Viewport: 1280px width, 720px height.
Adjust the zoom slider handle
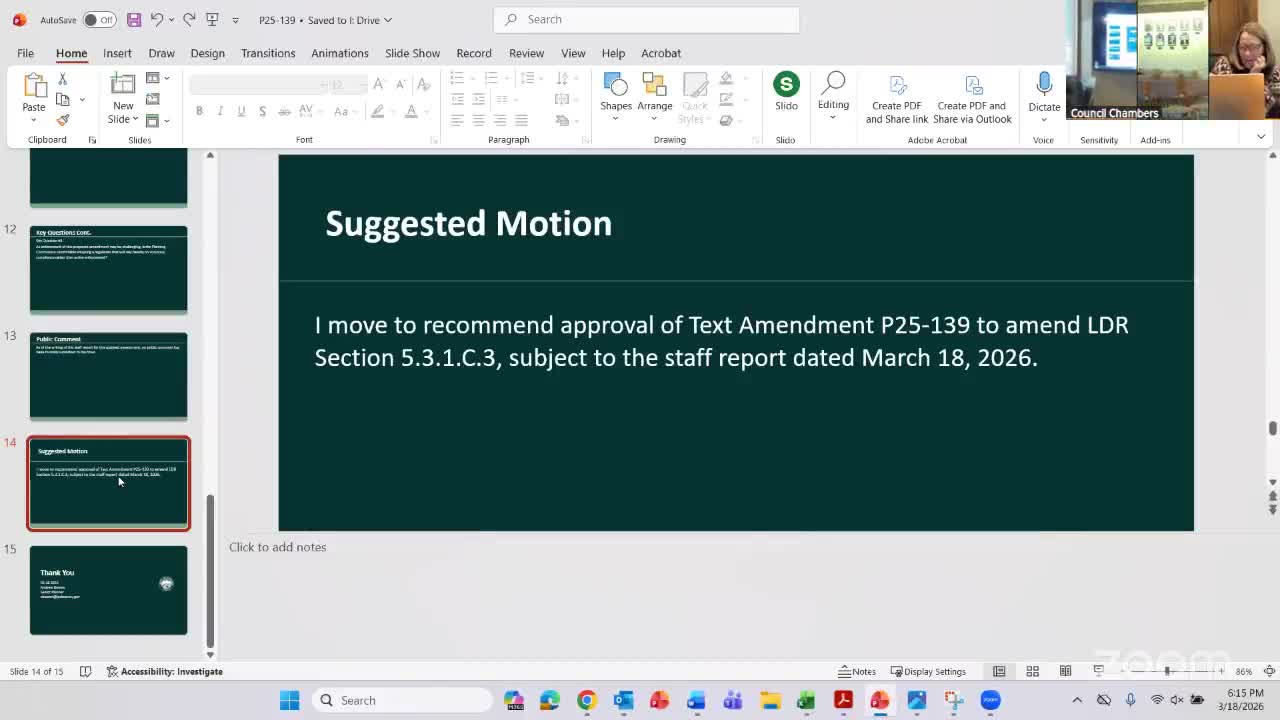coord(1167,671)
